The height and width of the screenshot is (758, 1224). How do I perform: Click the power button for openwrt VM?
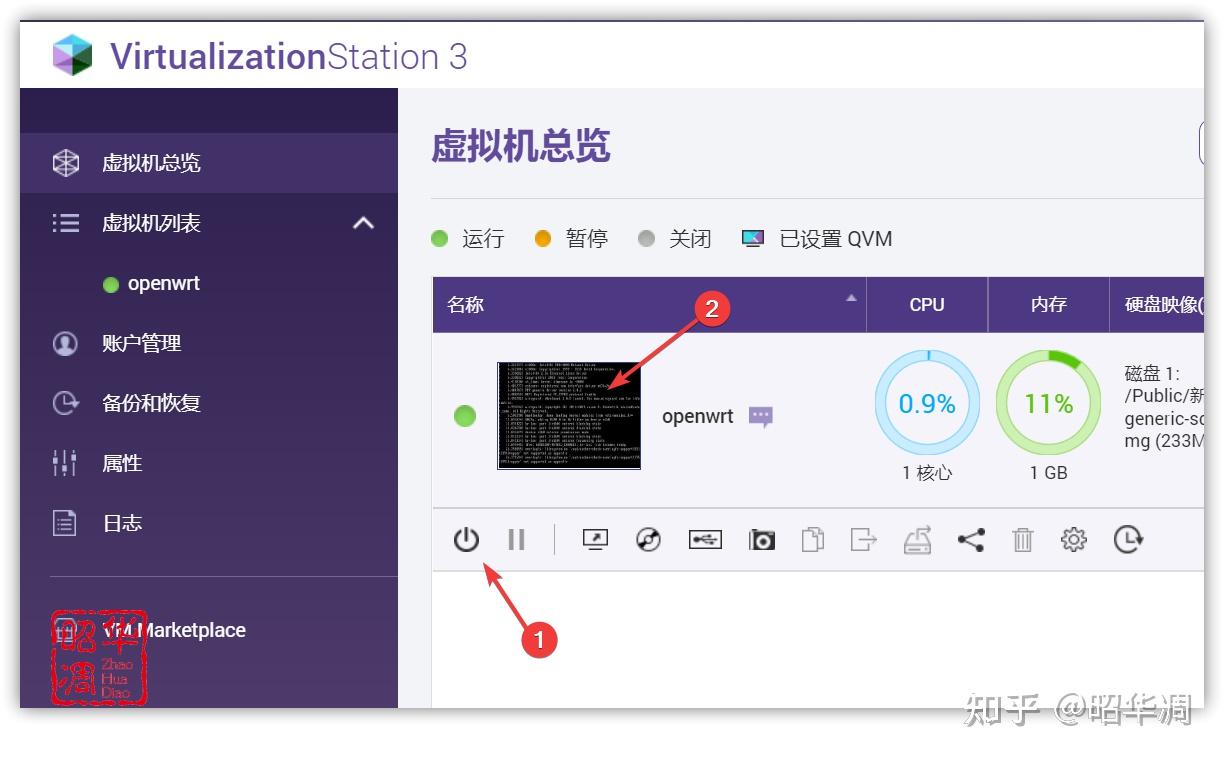pos(466,540)
